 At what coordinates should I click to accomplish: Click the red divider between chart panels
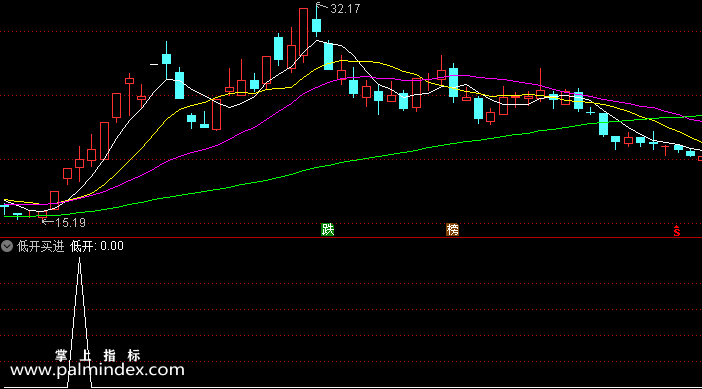click(x=351, y=238)
